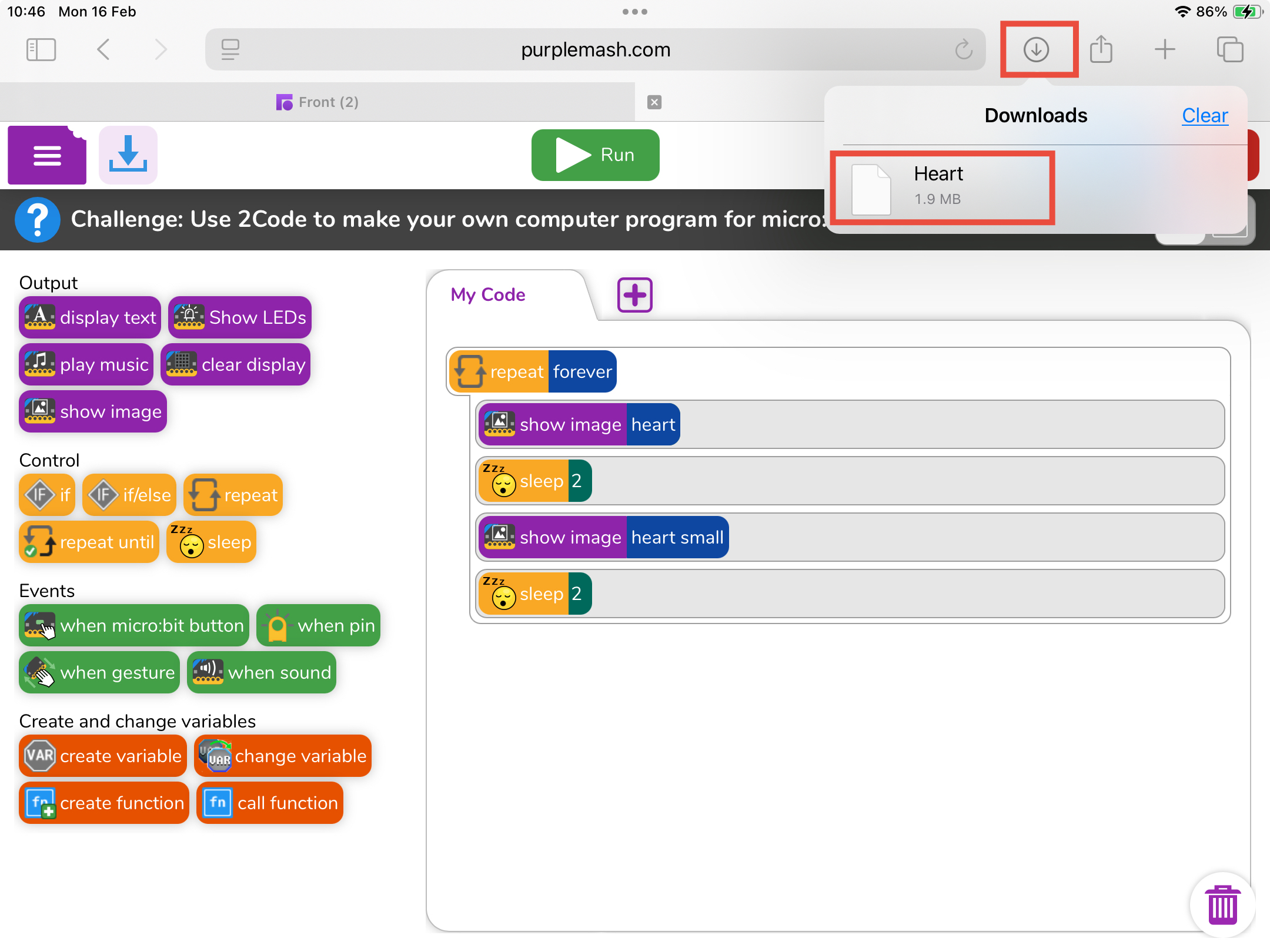The image size is (1270, 952).
Task: Open the 'heart' image option in first block
Action: (x=653, y=425)
